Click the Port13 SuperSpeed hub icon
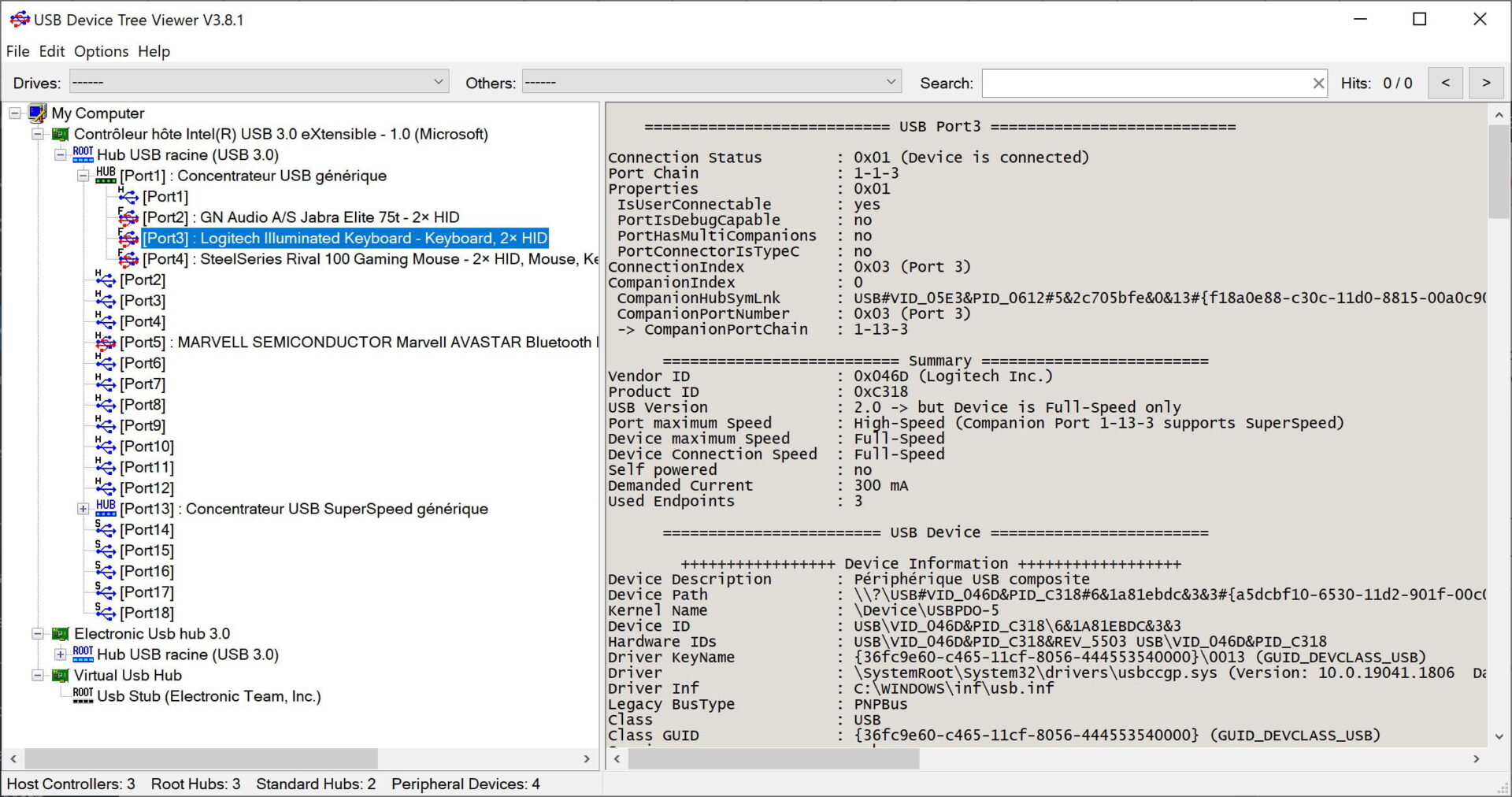Image resolution: width=1512 pixels, height=797 pixels. [106, 509]
